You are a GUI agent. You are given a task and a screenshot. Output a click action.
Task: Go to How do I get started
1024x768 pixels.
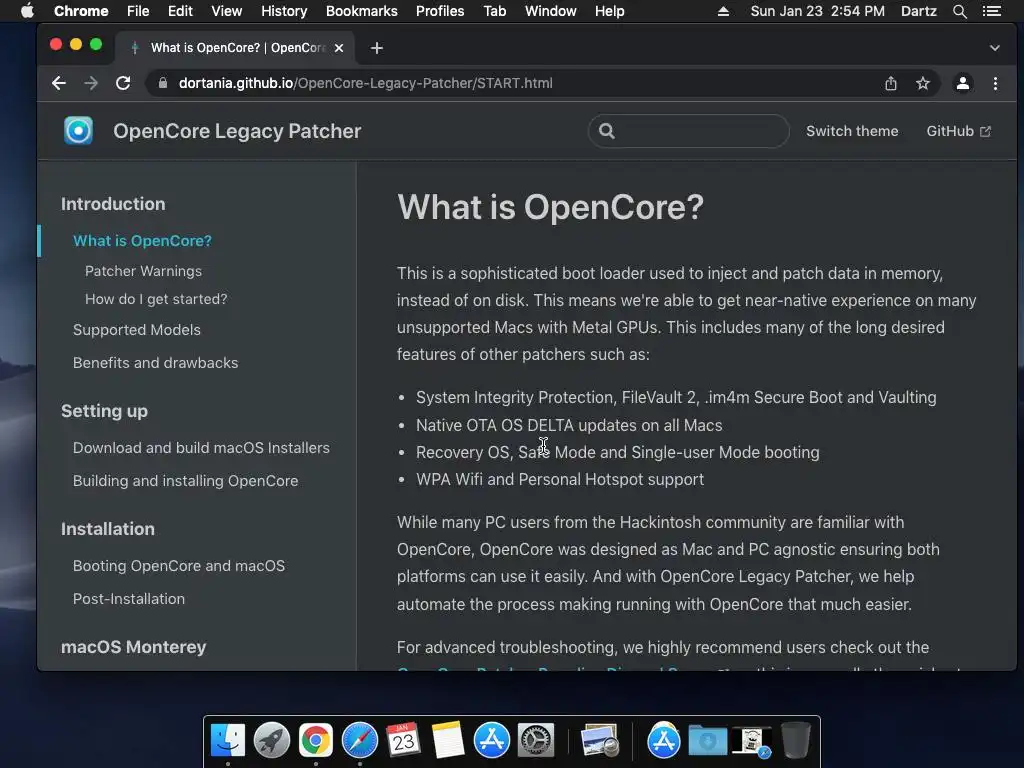click(x=156, y=299)
